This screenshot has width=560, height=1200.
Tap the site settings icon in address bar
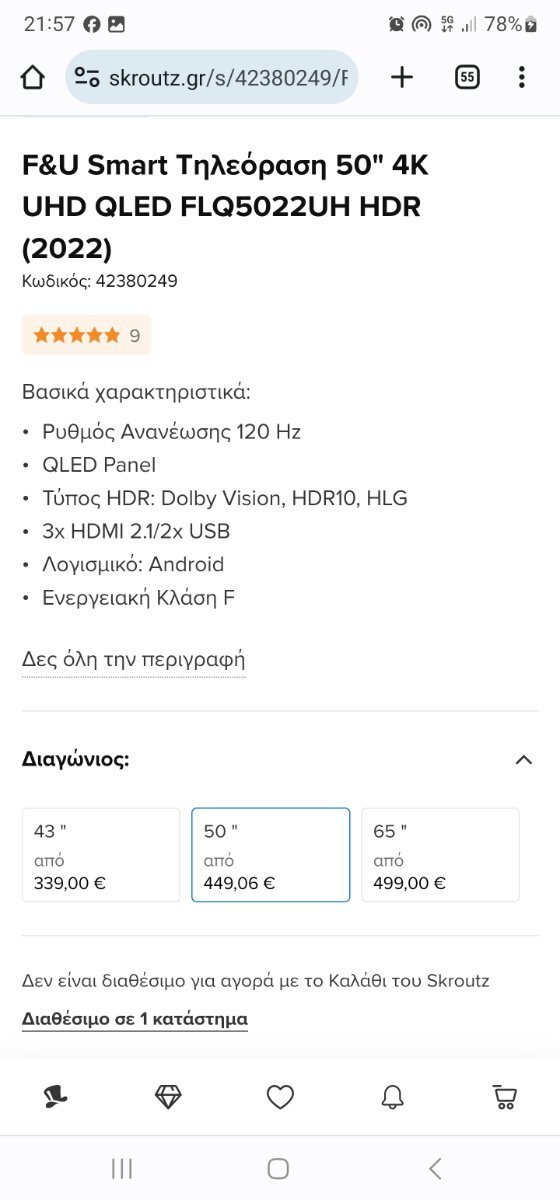pyautogui.click(x=88, y=78)
